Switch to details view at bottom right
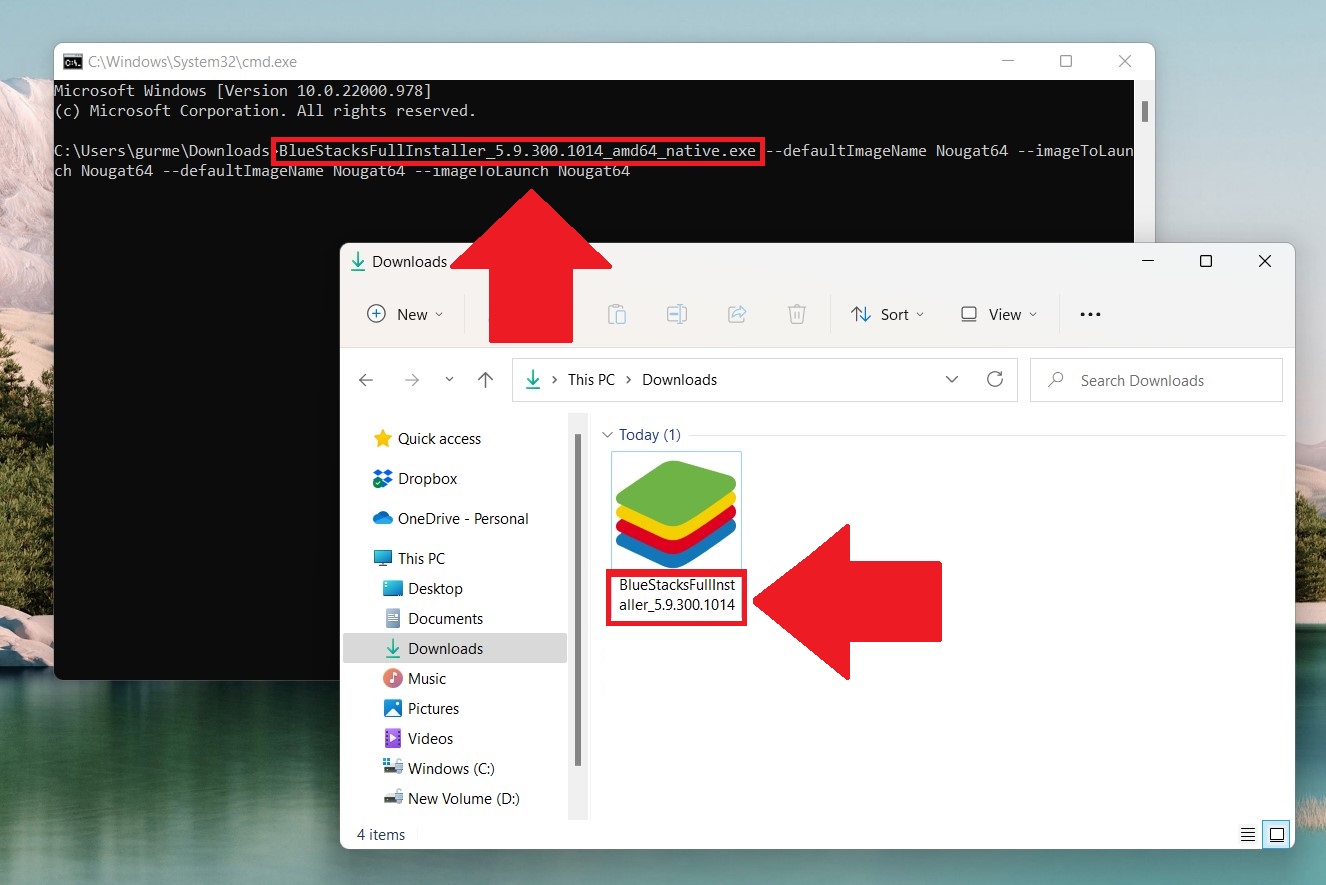The height and width of the screenshot is (885, 1326). click(x=1247, y=833)
